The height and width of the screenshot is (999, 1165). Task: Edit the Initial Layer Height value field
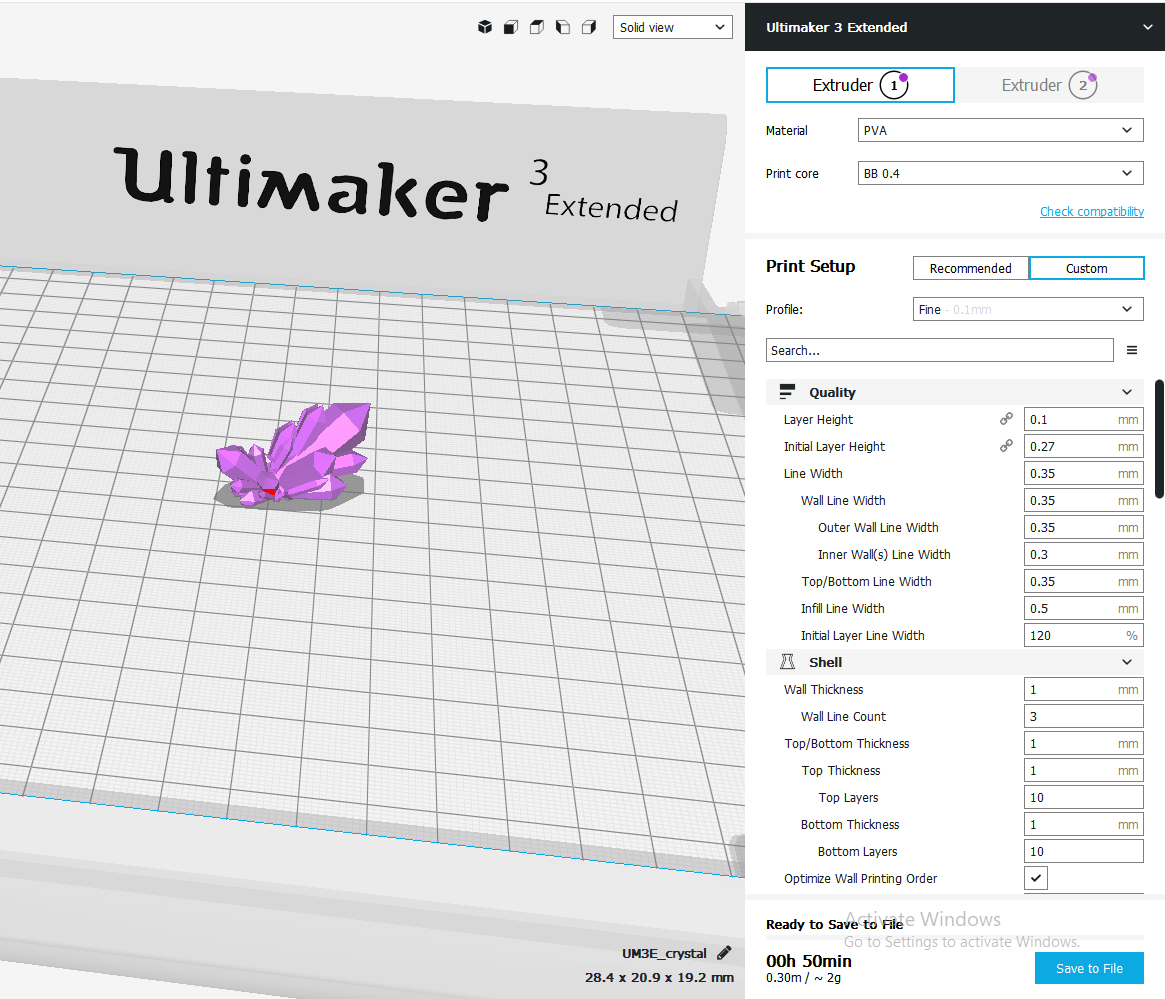[x=1083, y=446]
